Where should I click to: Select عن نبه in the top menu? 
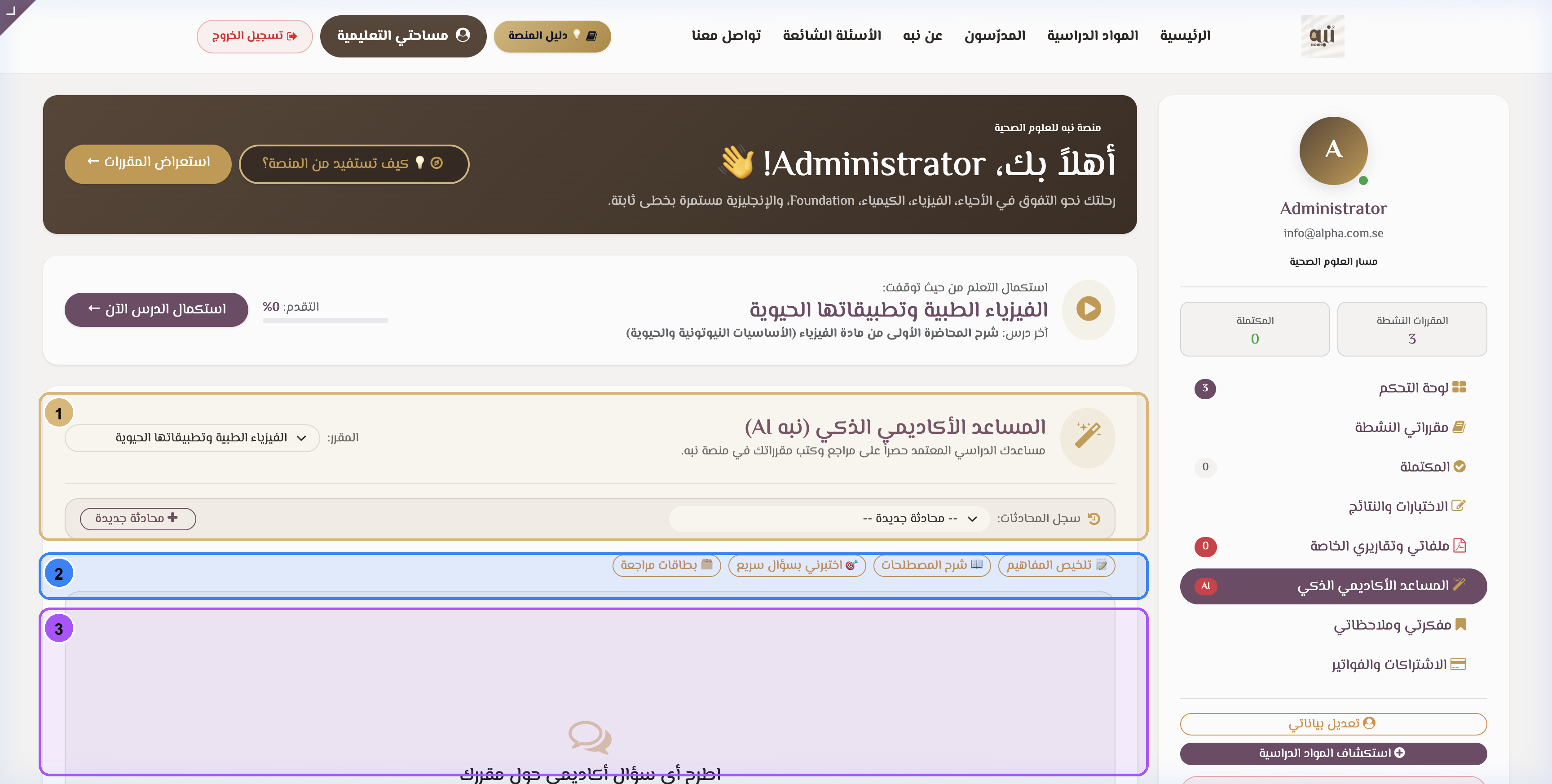[922, 36]
